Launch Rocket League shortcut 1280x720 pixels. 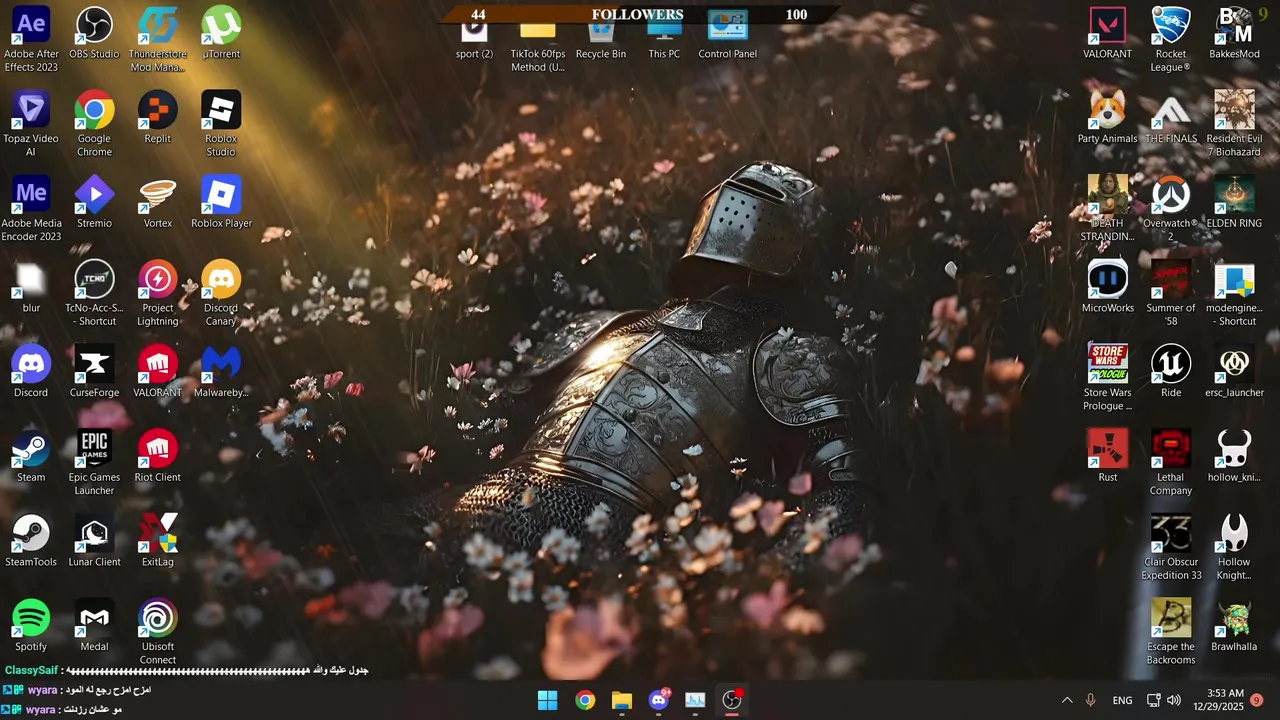pyautogui.click(x=1171, y=40)
